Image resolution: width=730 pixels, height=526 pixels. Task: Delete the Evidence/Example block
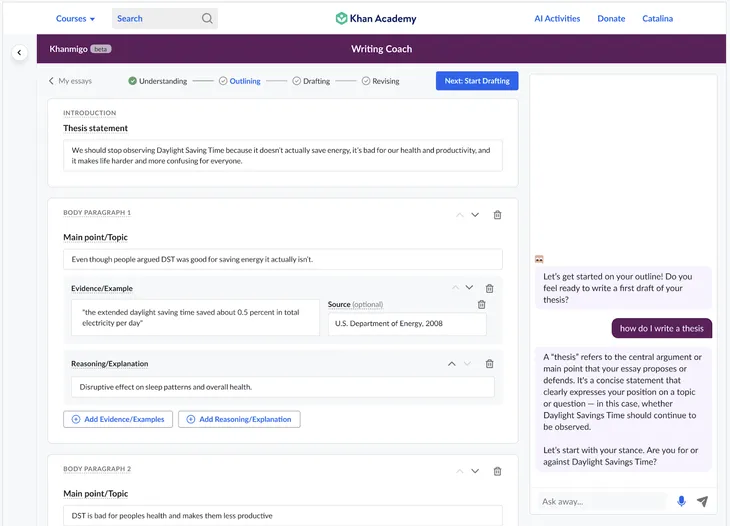click(x=489, y=289)
